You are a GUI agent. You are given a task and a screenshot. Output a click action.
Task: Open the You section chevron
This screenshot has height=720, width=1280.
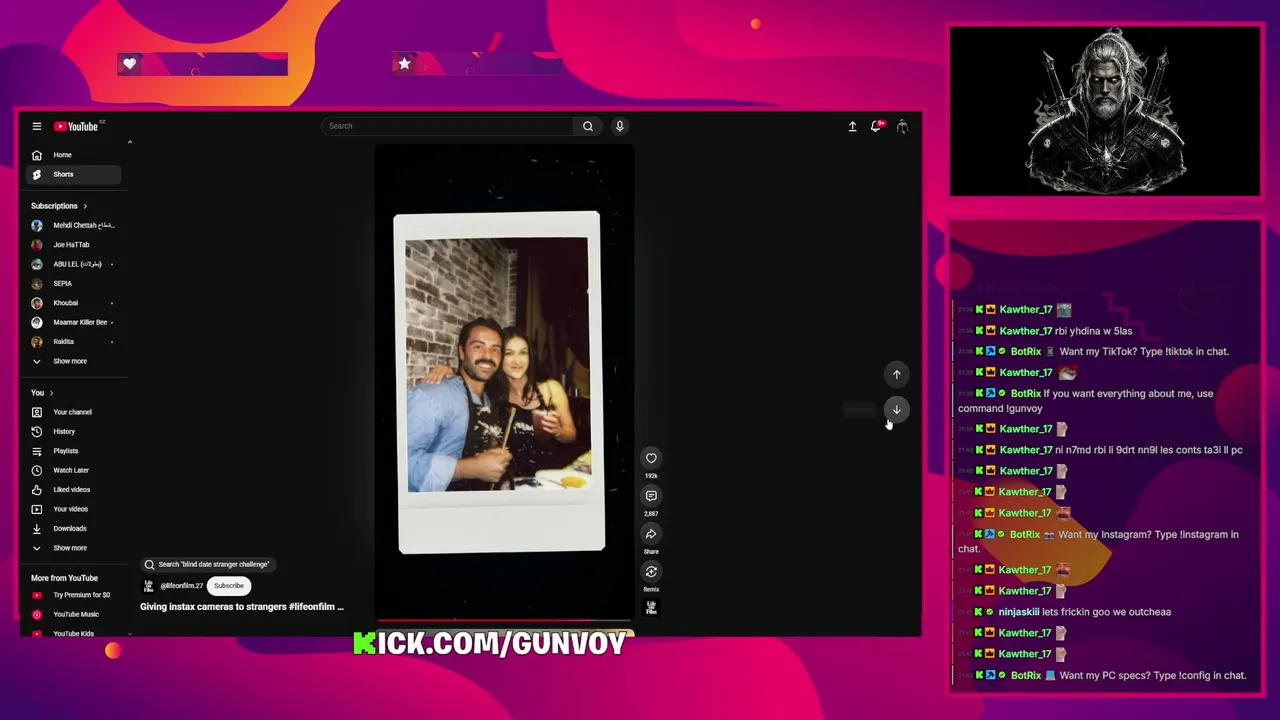pyautogui.click(x=51, y=393)
